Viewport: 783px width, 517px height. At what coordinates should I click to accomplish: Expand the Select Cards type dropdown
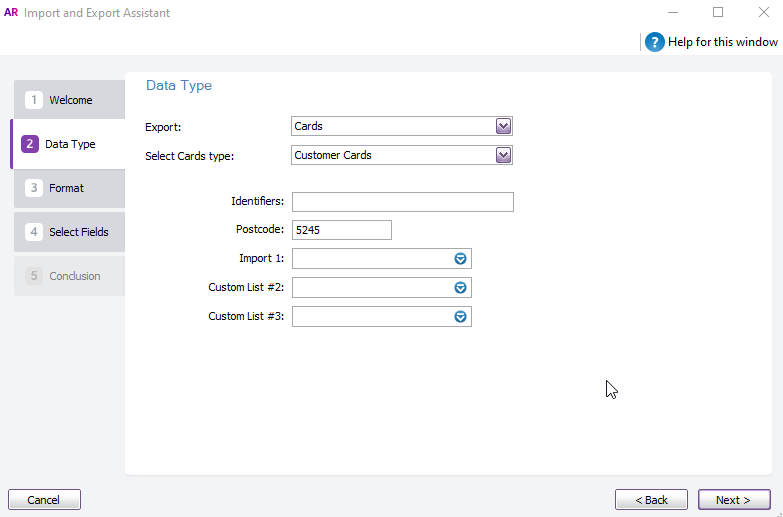[503, 155]
